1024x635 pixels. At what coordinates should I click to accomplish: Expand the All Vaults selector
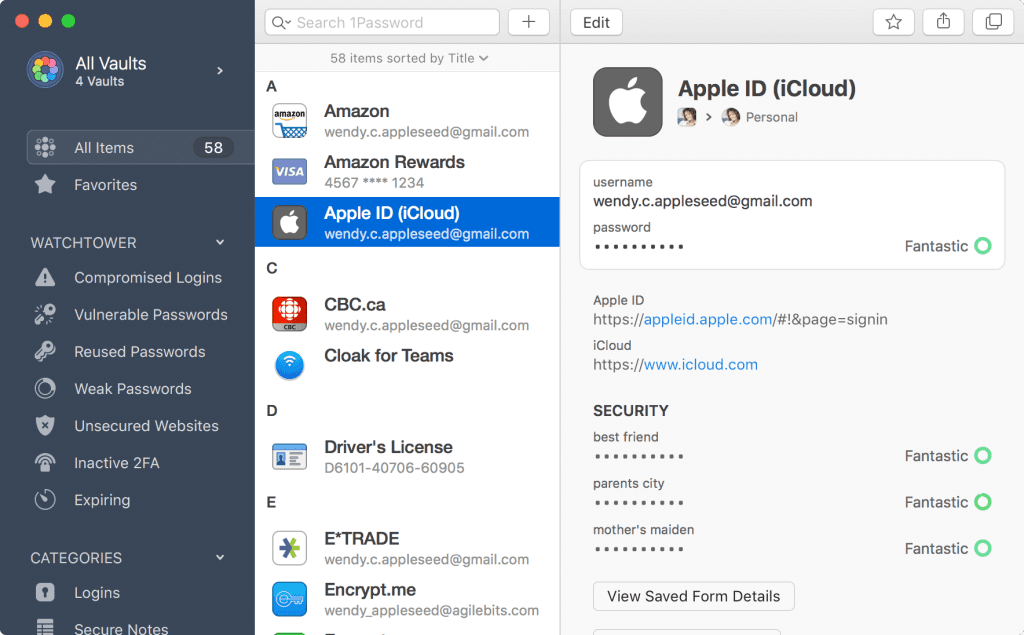(x=218, y=71)
